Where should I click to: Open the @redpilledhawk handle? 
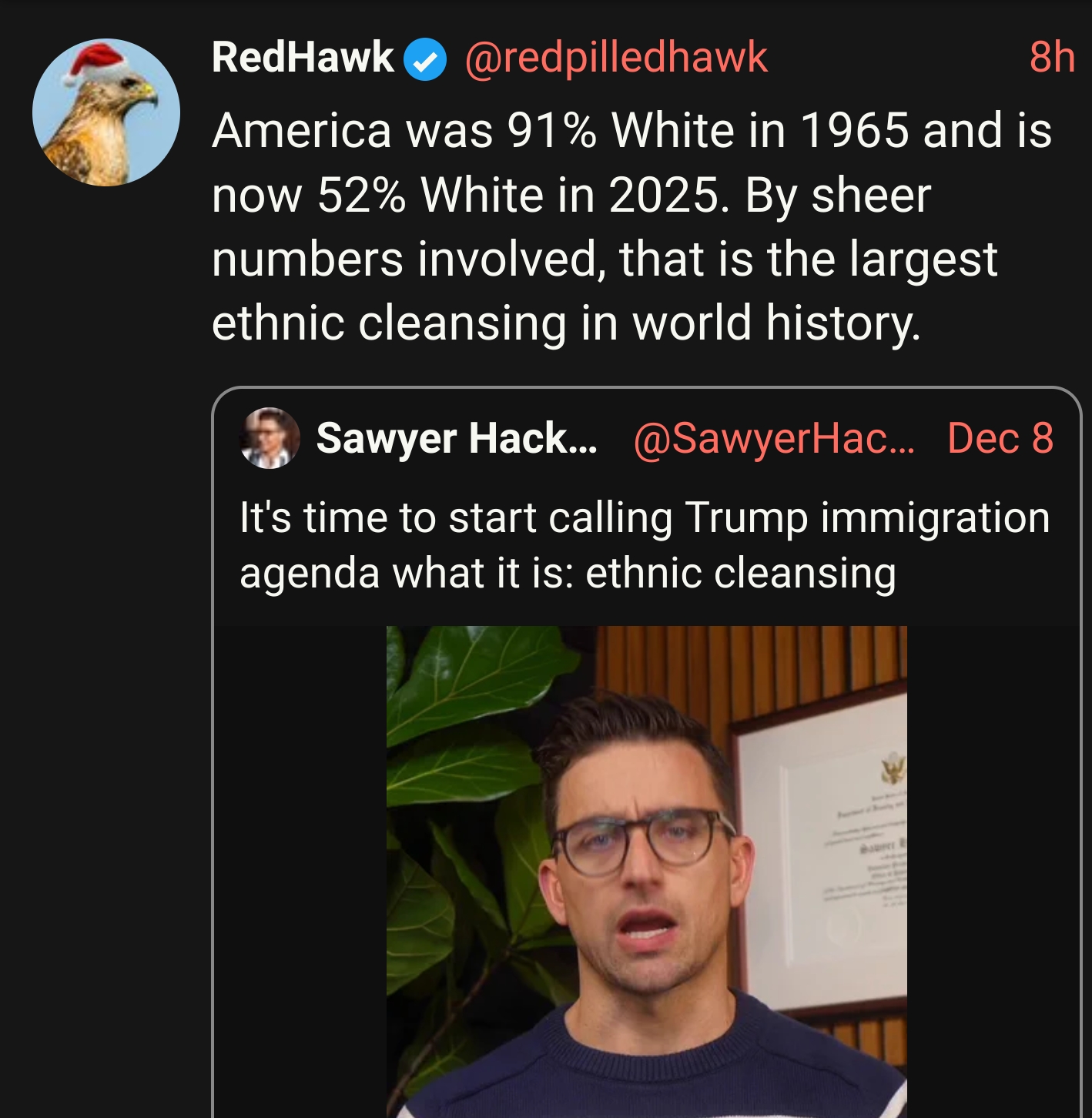coord(616,58)
